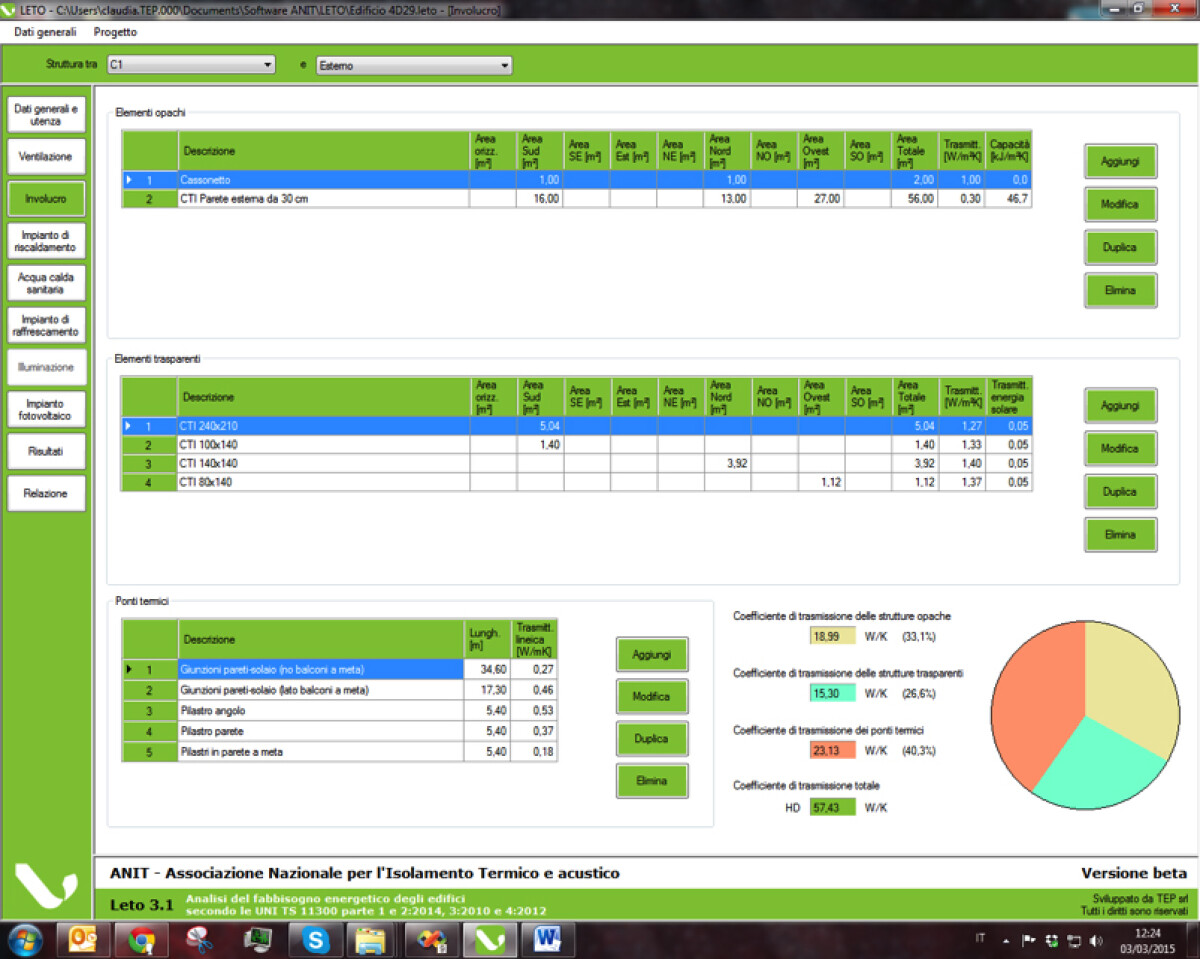This screenshot has width=1200, height=959.
Task: Click the 15,30 transparent coefficient swatch
Action: click(x=833, y=693)
